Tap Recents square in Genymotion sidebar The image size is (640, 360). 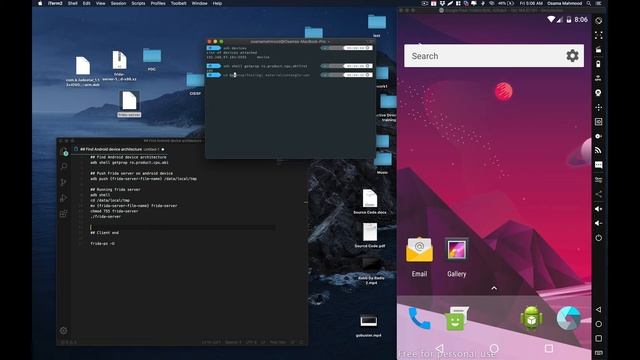click(598, 338)
